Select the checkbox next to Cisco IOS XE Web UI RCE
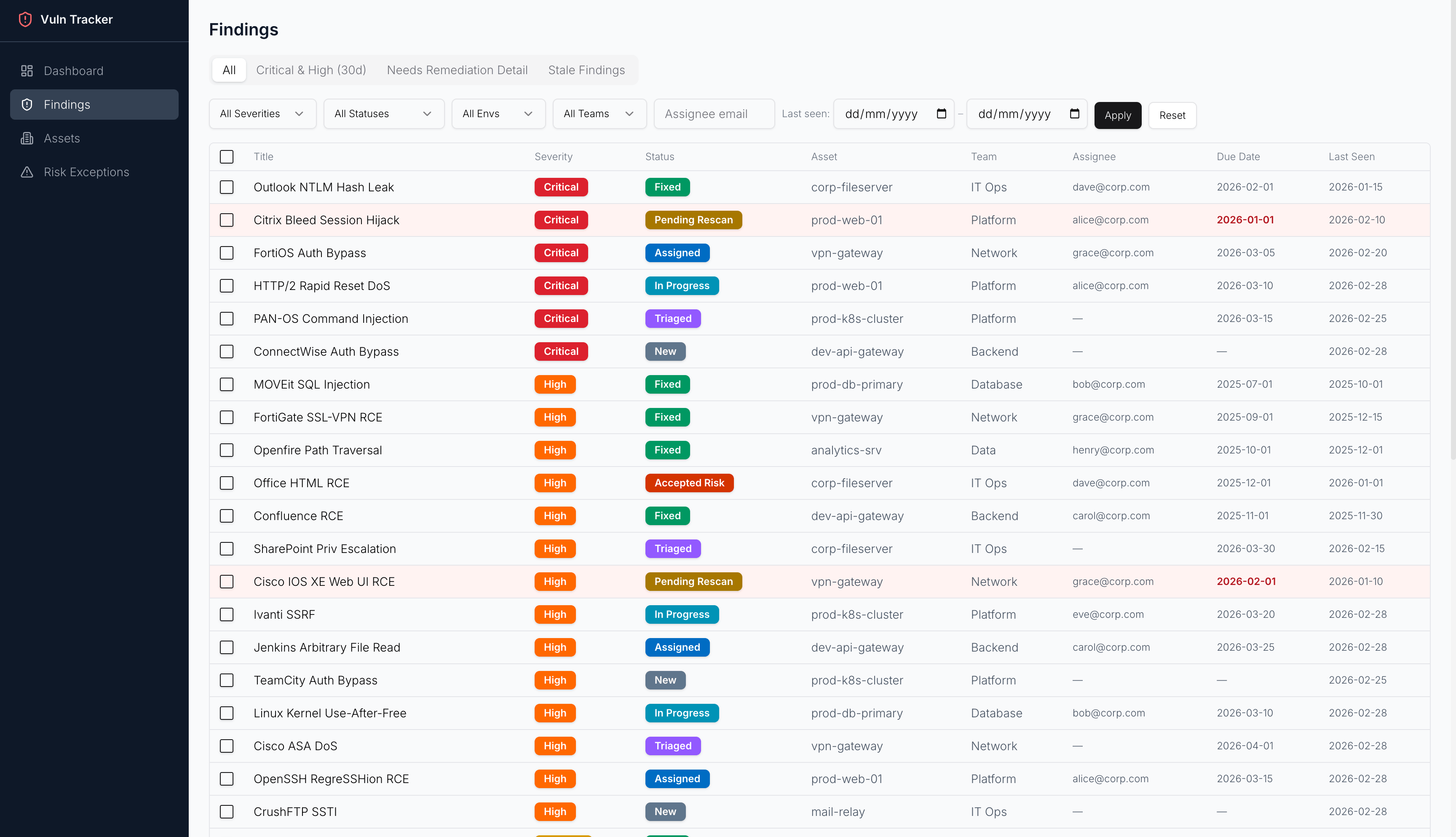This screenshot has width=1456, height=837. pos(227,581)
